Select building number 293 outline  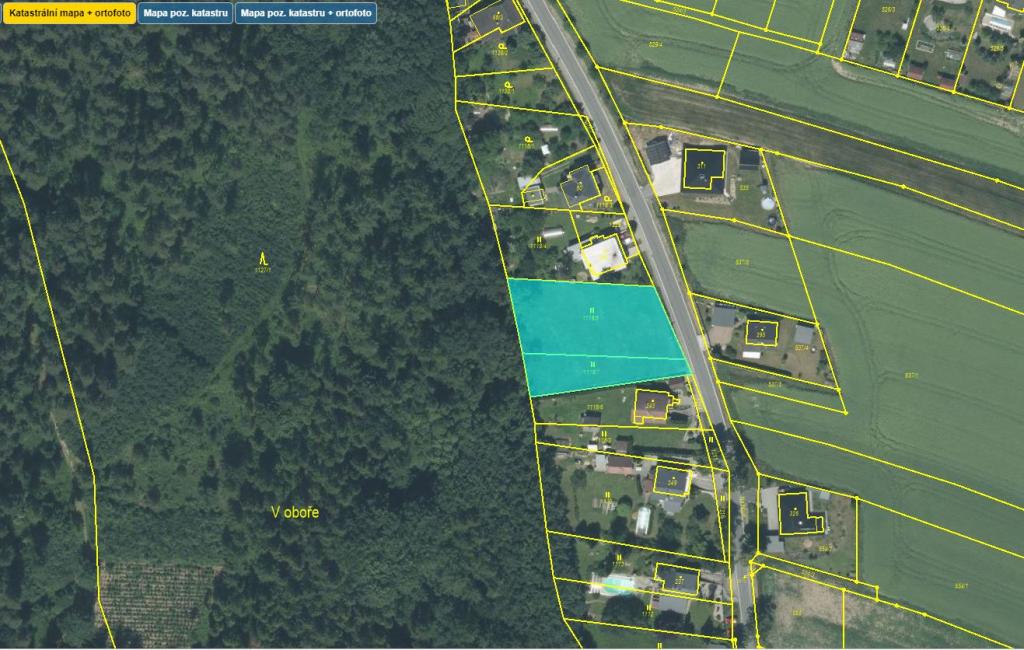(x=761, y=333)
